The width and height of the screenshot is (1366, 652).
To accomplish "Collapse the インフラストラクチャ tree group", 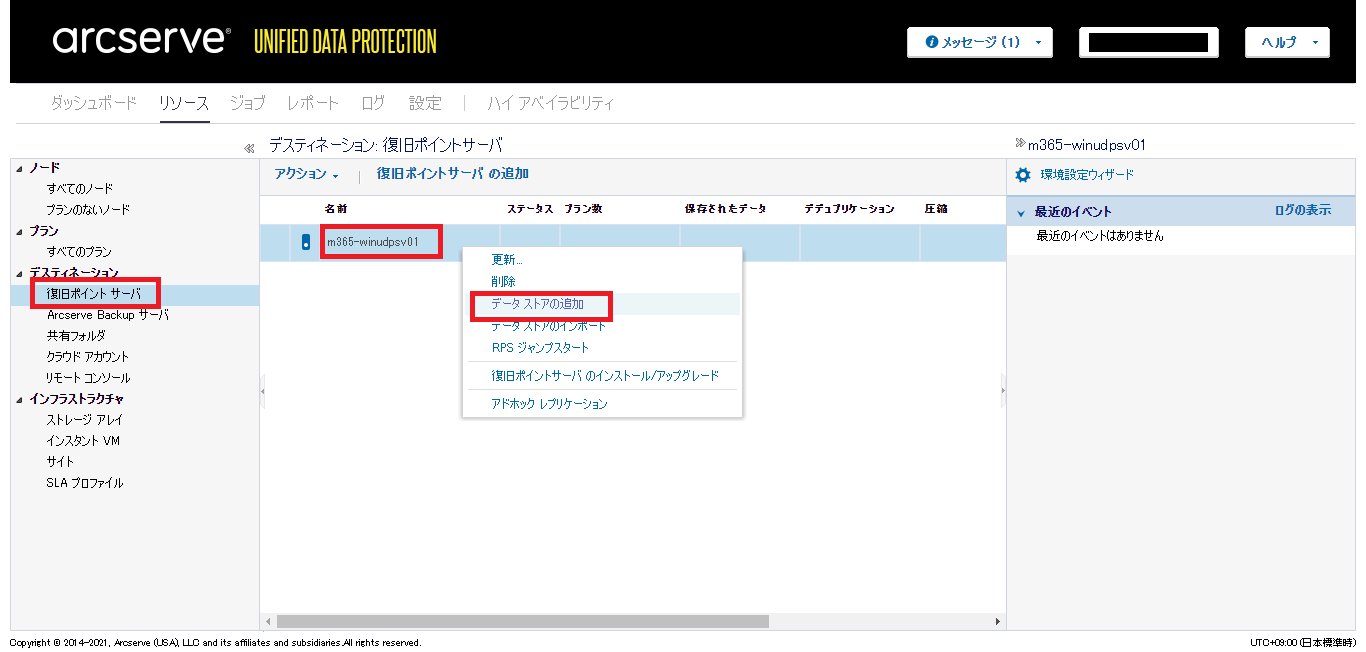I will 20,399.
